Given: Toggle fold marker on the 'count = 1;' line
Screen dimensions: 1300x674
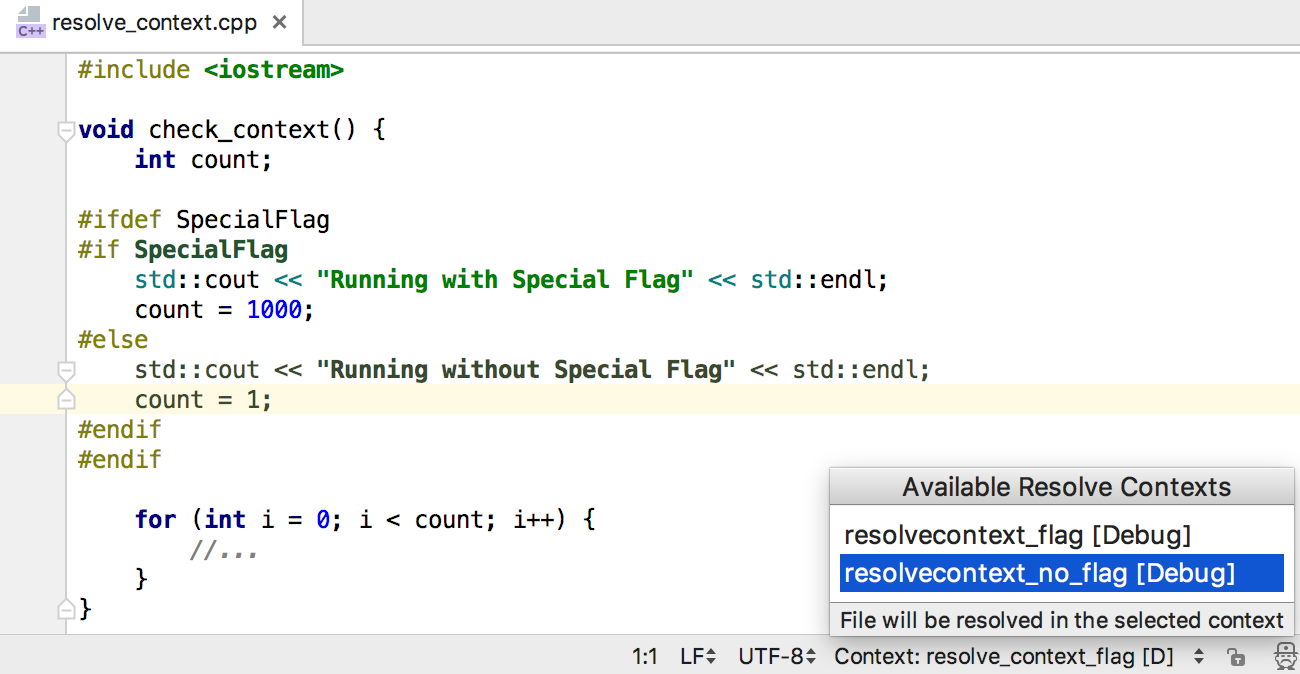Looking at the screenshot, I should 66,400.
